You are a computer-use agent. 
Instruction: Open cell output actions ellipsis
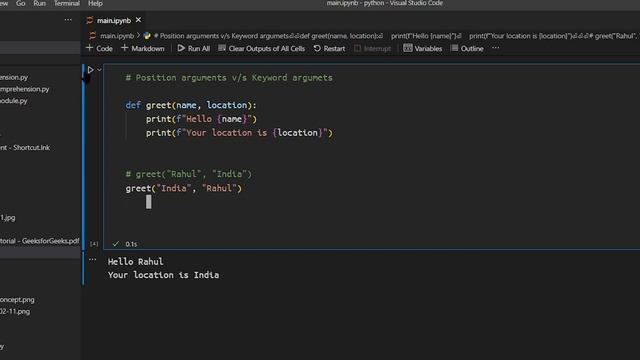93,260
